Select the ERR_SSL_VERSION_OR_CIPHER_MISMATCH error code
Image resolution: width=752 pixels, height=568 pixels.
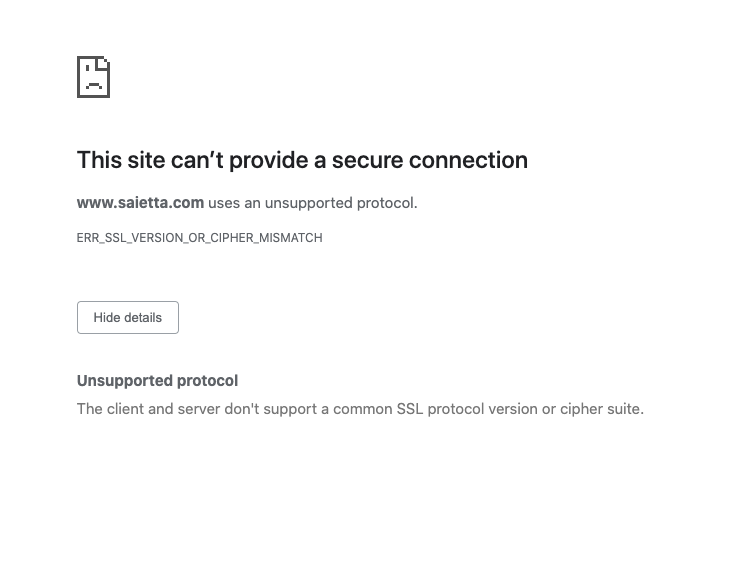[x=200, y=238]
